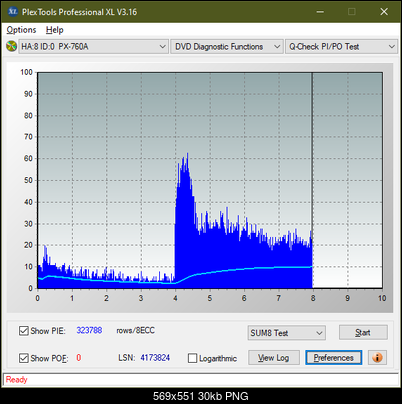Expand the DVD Diagnostic Functions dropdown

(227, 47)
